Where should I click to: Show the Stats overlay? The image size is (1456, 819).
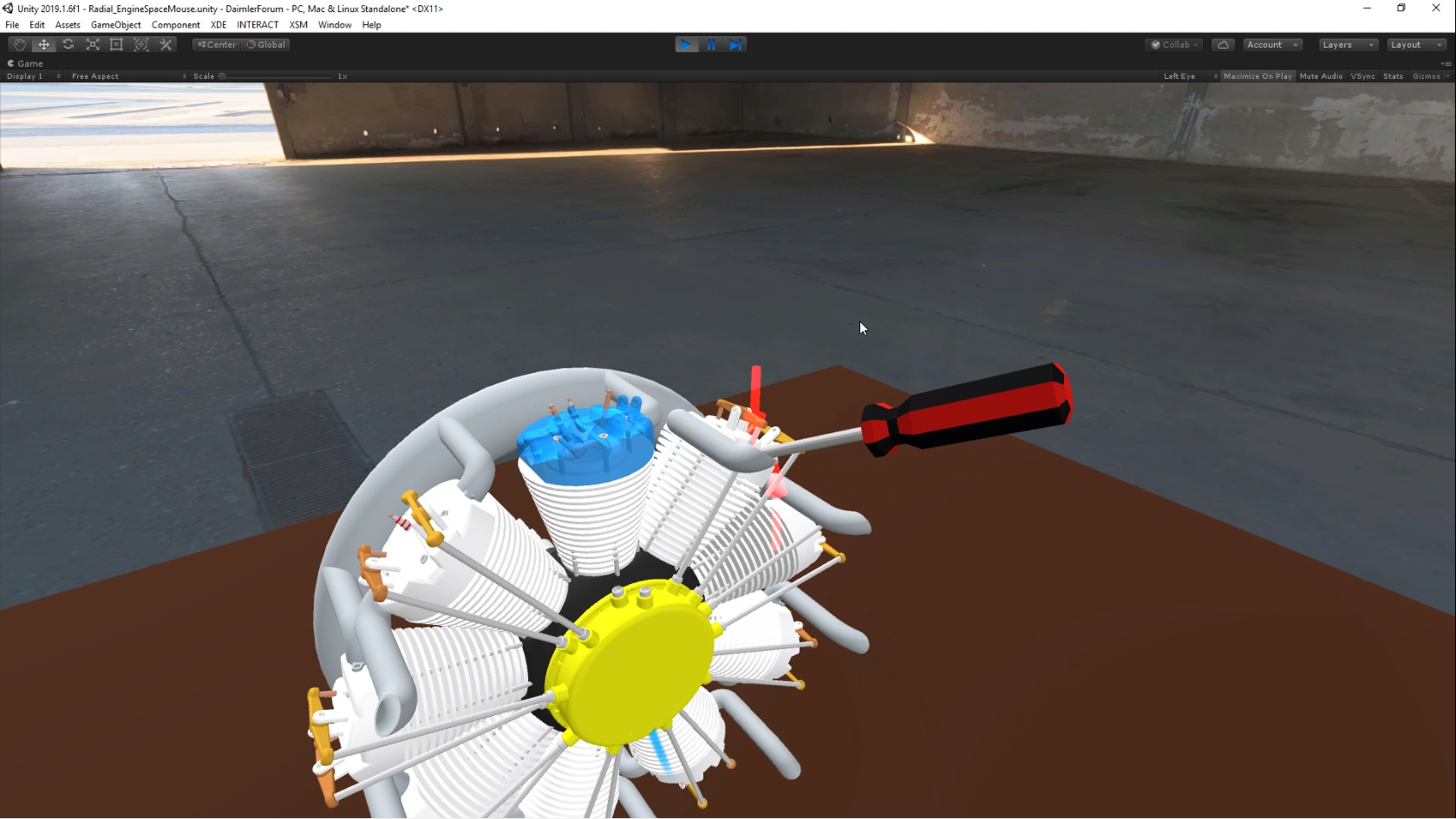(1393, 76)
